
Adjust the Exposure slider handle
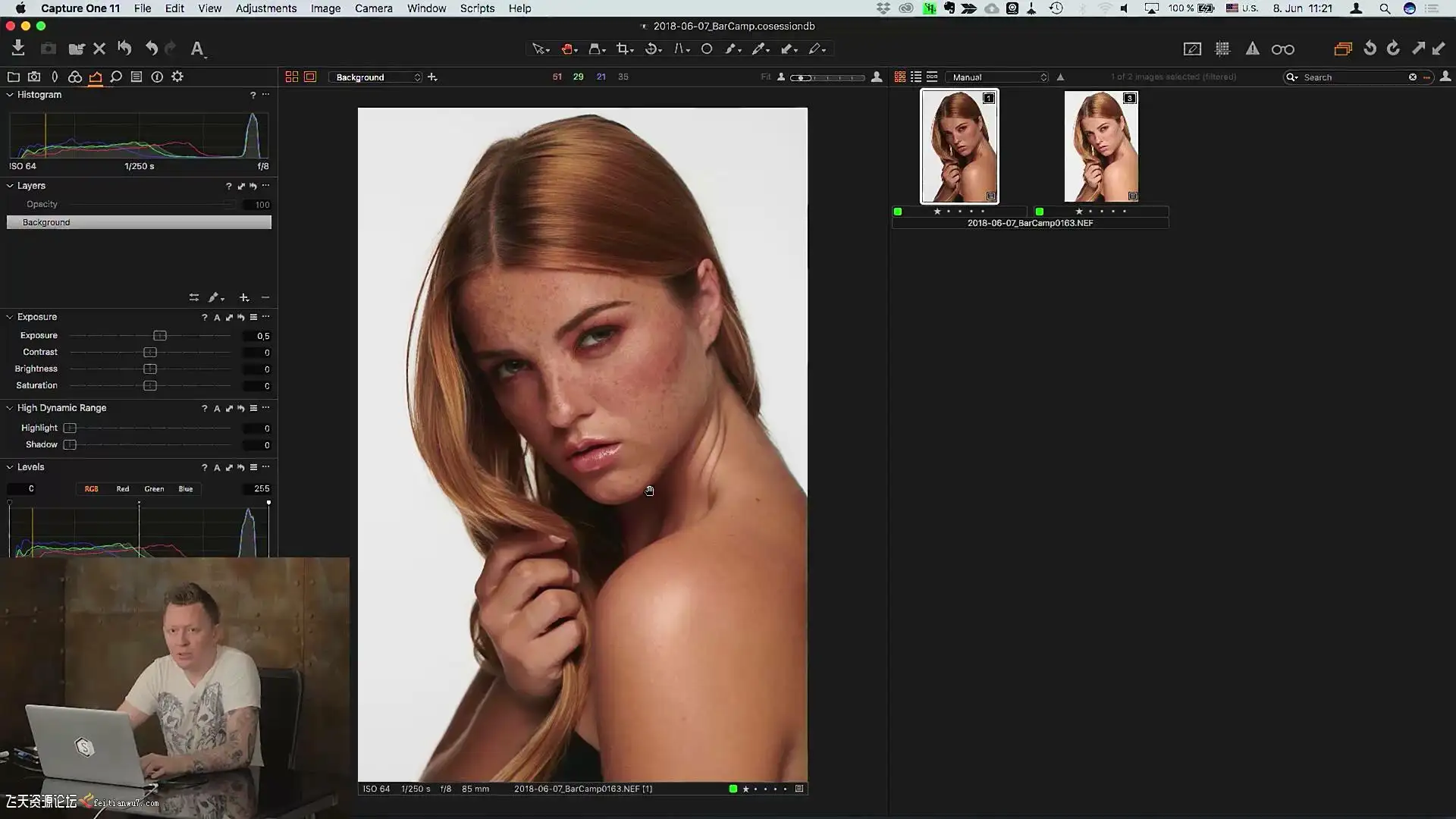[x=159, y=336]
